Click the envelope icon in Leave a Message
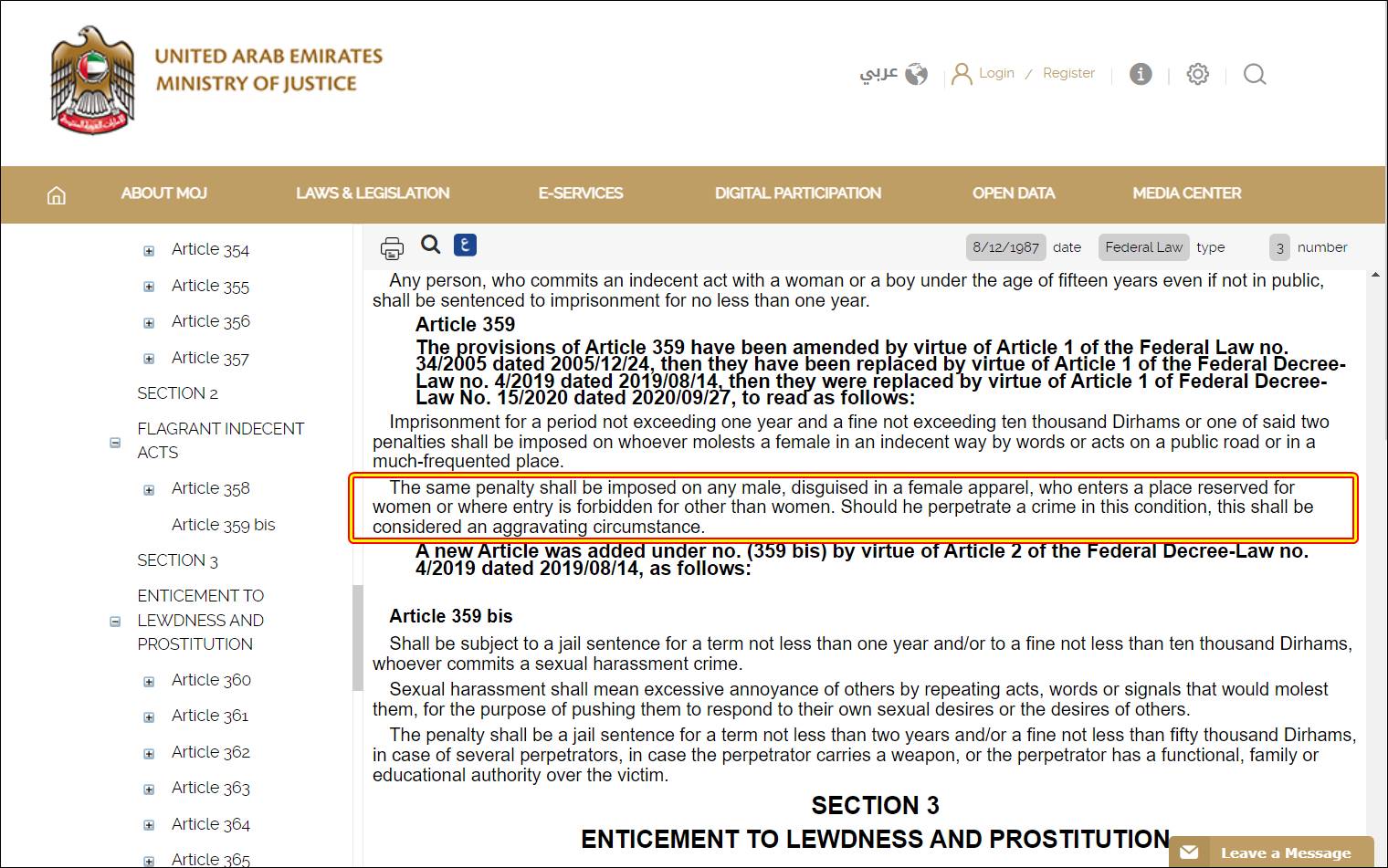The height and width of the screenshot is (868, 1388). (1190, 852)
